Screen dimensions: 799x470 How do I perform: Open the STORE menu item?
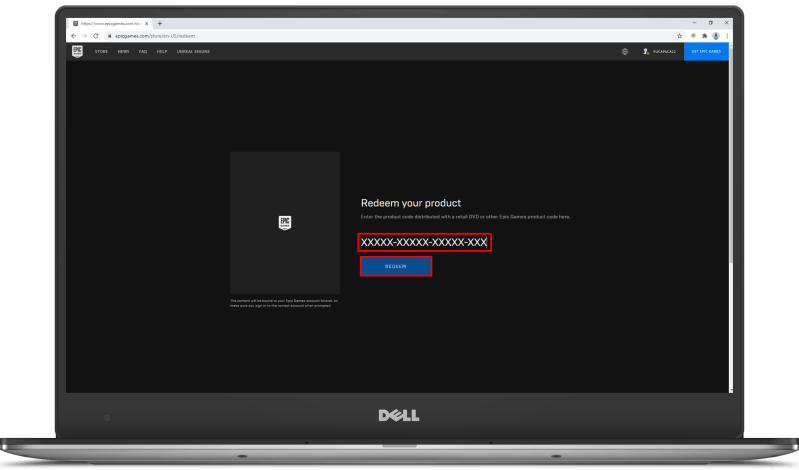coord(101,51)
